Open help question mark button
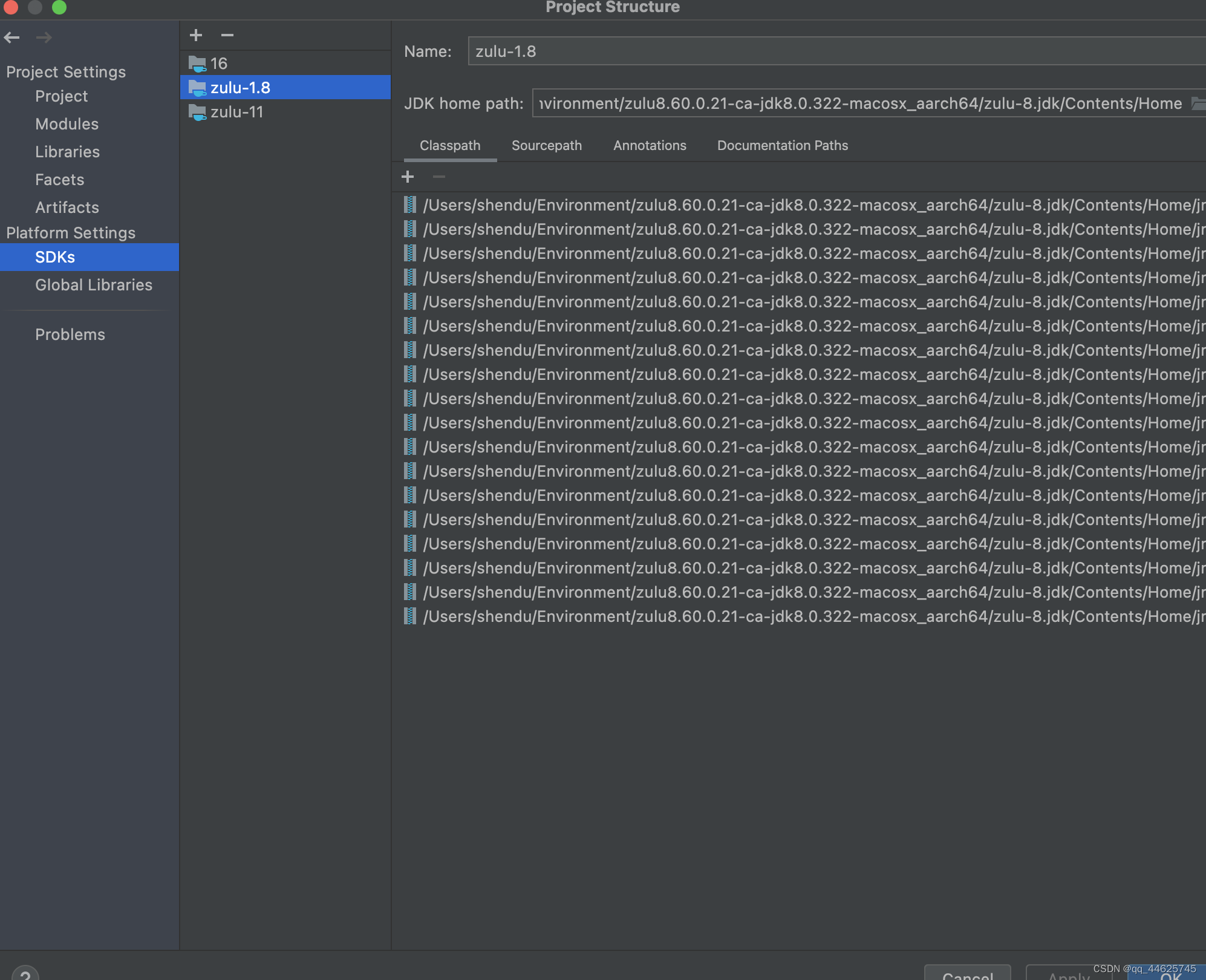1206x980 pixels. (x=25, y=973)
